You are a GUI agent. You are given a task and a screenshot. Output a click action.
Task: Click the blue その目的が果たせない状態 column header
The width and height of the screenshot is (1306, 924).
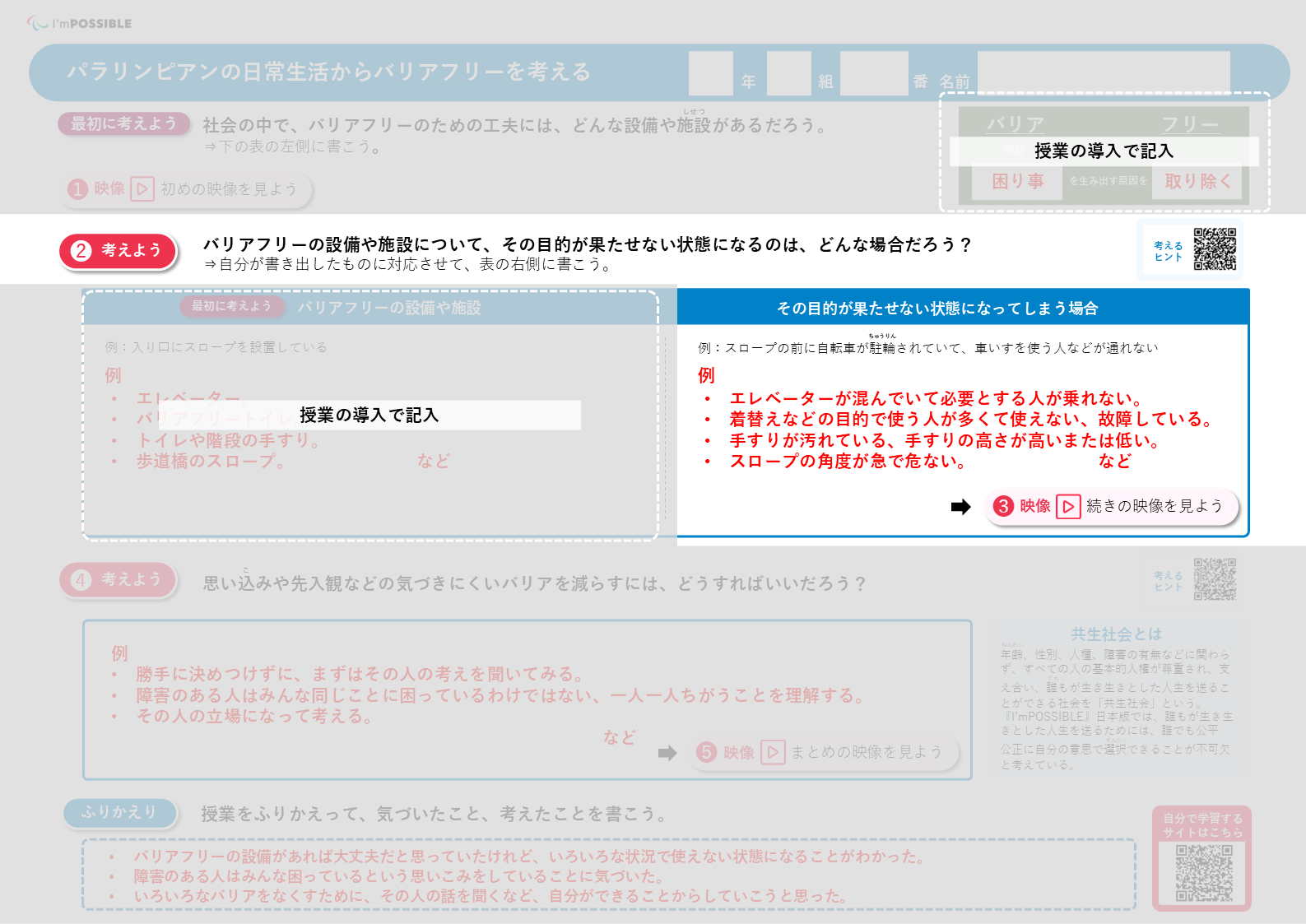click(962, 308)
